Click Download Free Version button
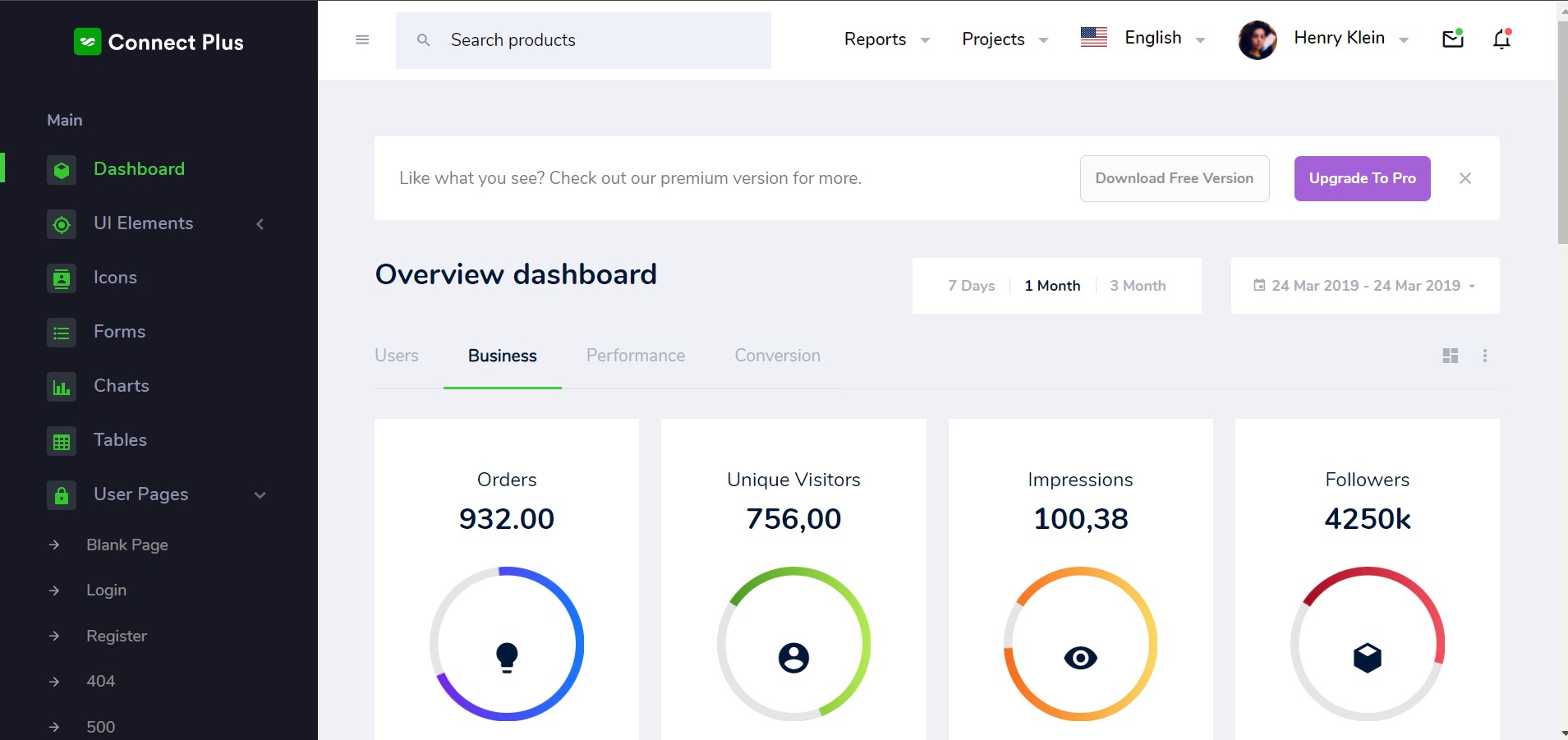Viewport: 1568px width, 740px height. click(x=1174, y=178)
